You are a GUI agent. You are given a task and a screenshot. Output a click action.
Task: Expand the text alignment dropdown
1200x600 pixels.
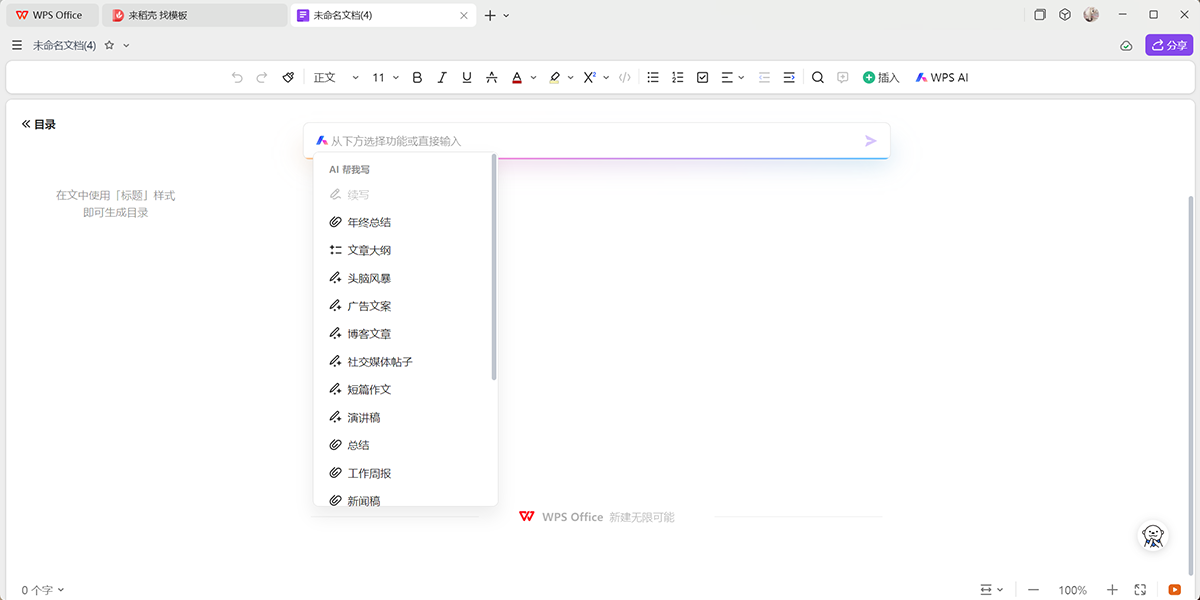[x=738, y=77]
